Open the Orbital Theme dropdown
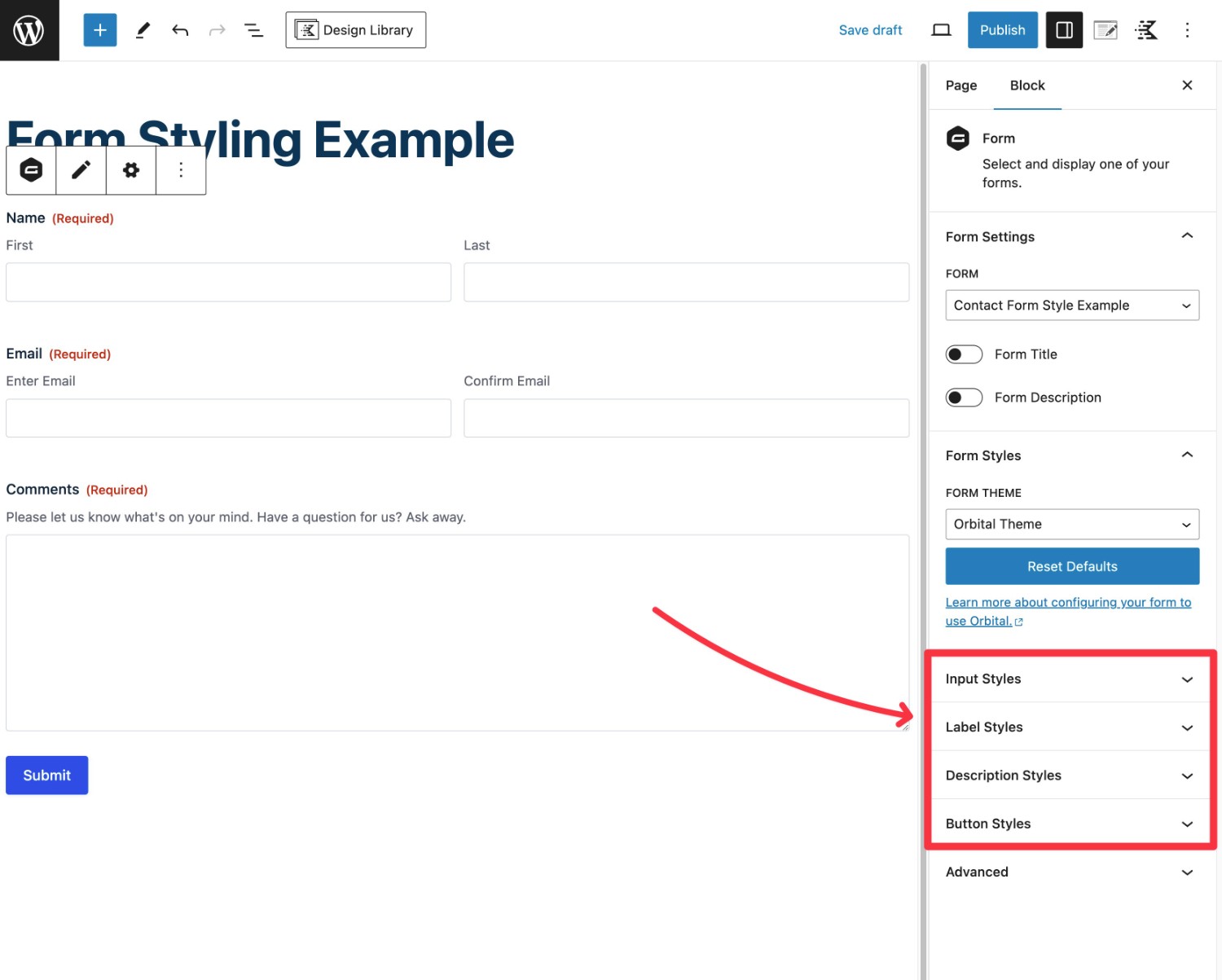 tap(1071, 525)
